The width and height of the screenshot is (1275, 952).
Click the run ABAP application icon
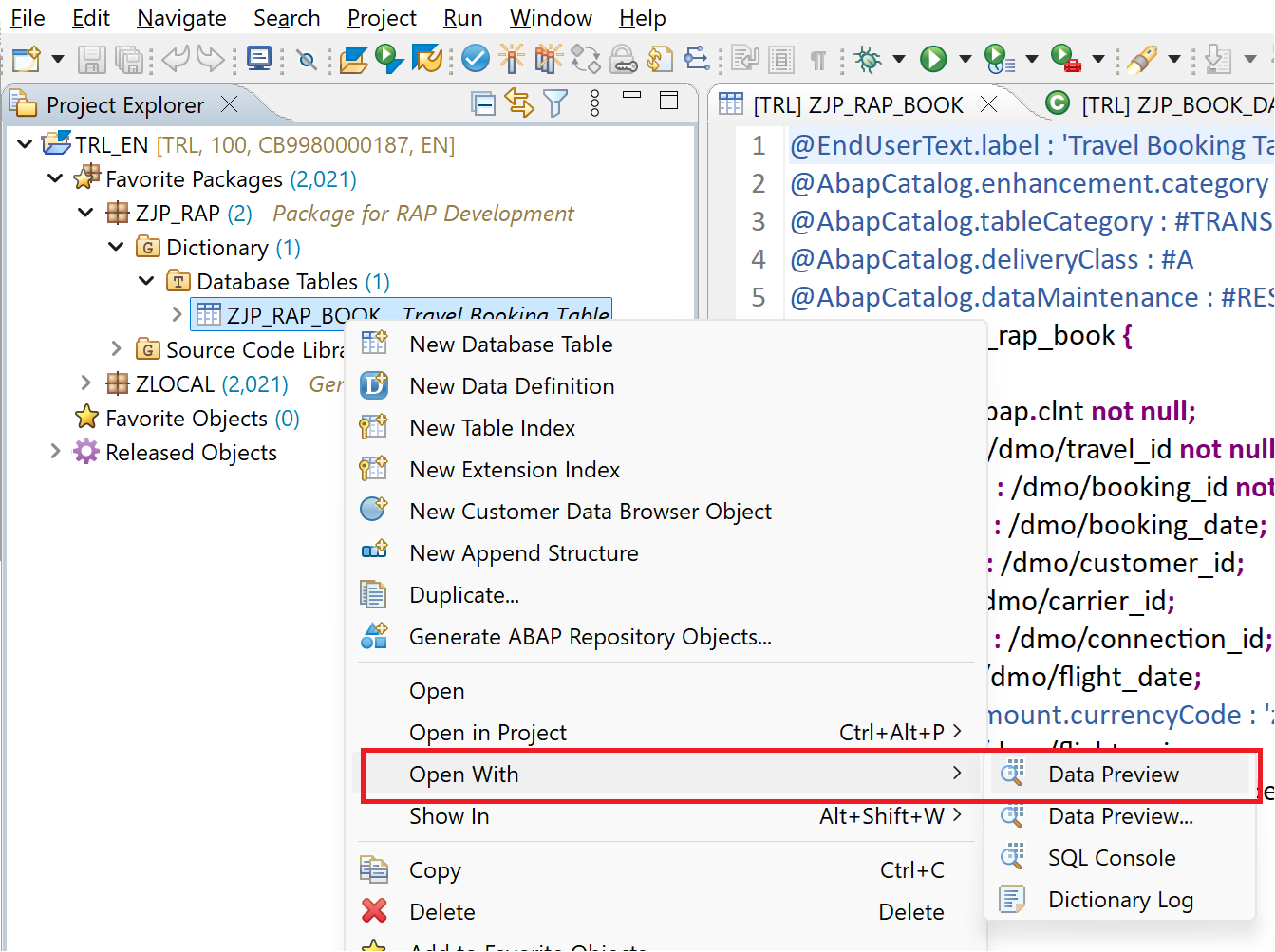point(389,59)
